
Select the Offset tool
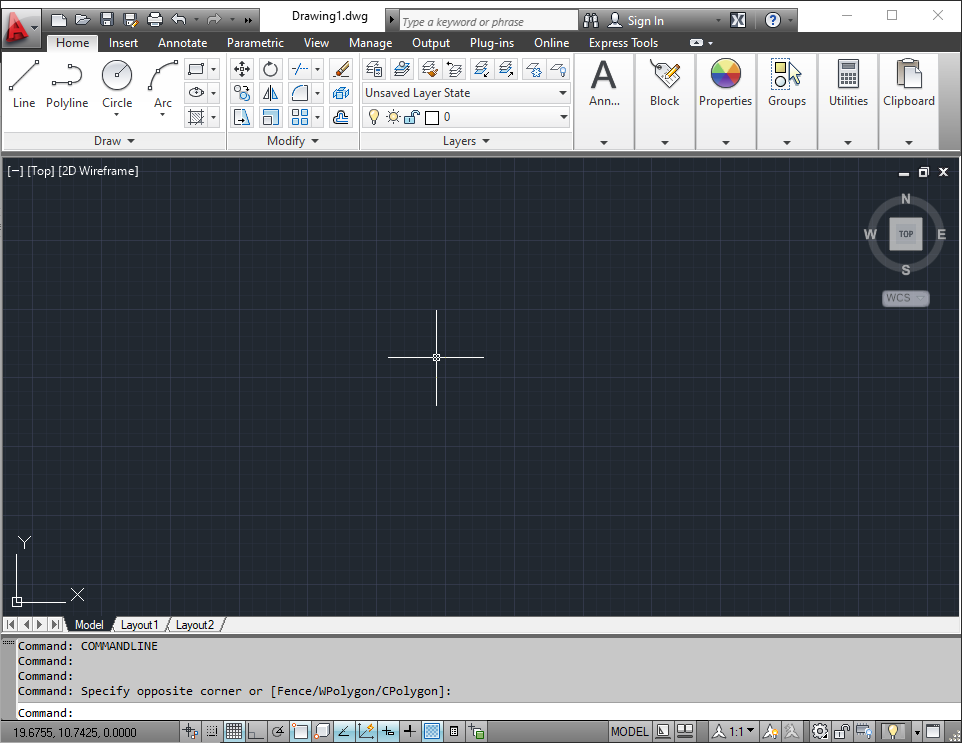tap(341, 117)
